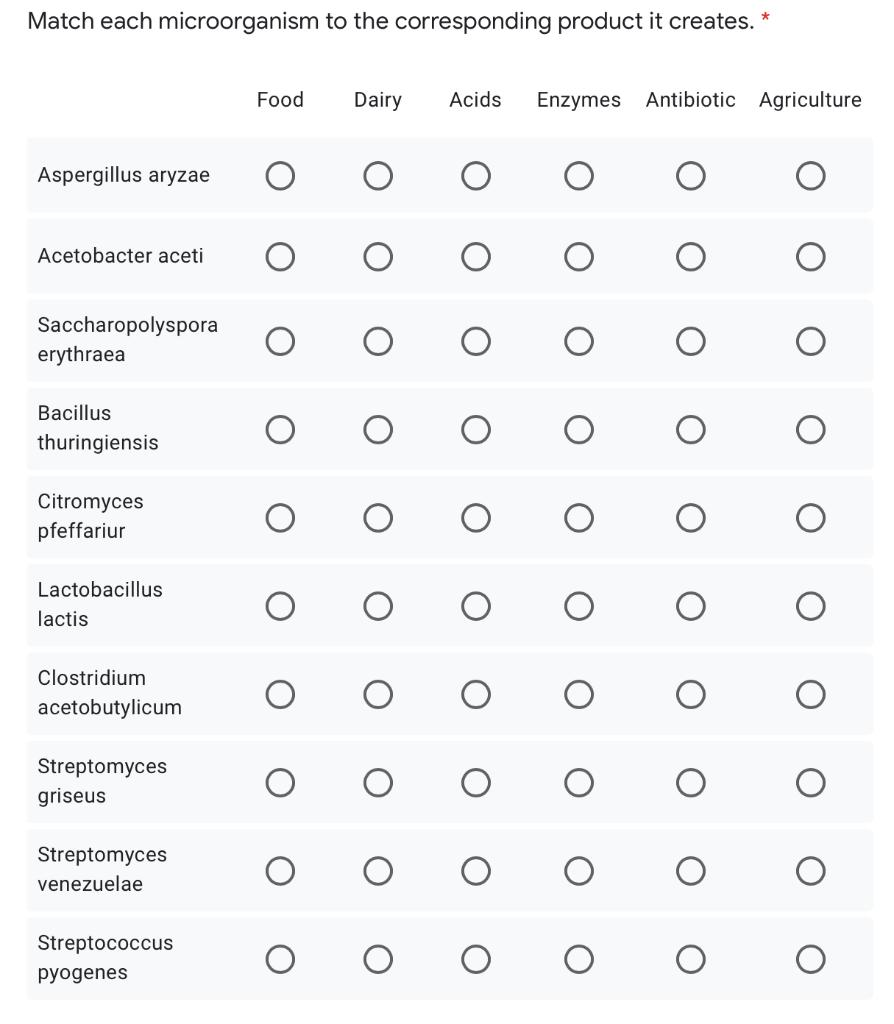This screenshot has height=1024, width=894.
Task: Choose Food for Citromyces pfeffariur
Action: pyautogui.click(x=280, y=516)
